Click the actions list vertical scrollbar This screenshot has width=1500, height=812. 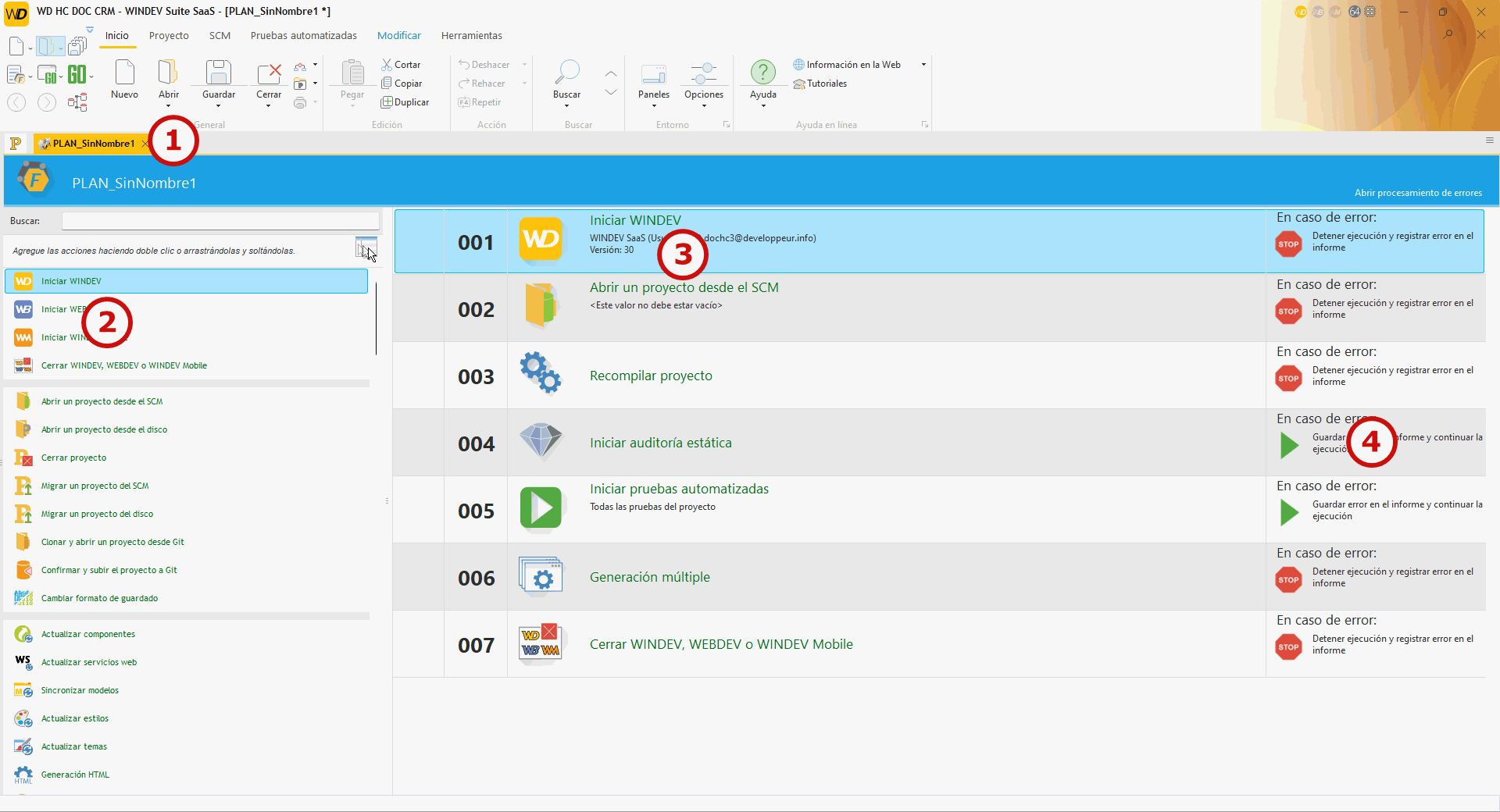[x=376, y=319]
